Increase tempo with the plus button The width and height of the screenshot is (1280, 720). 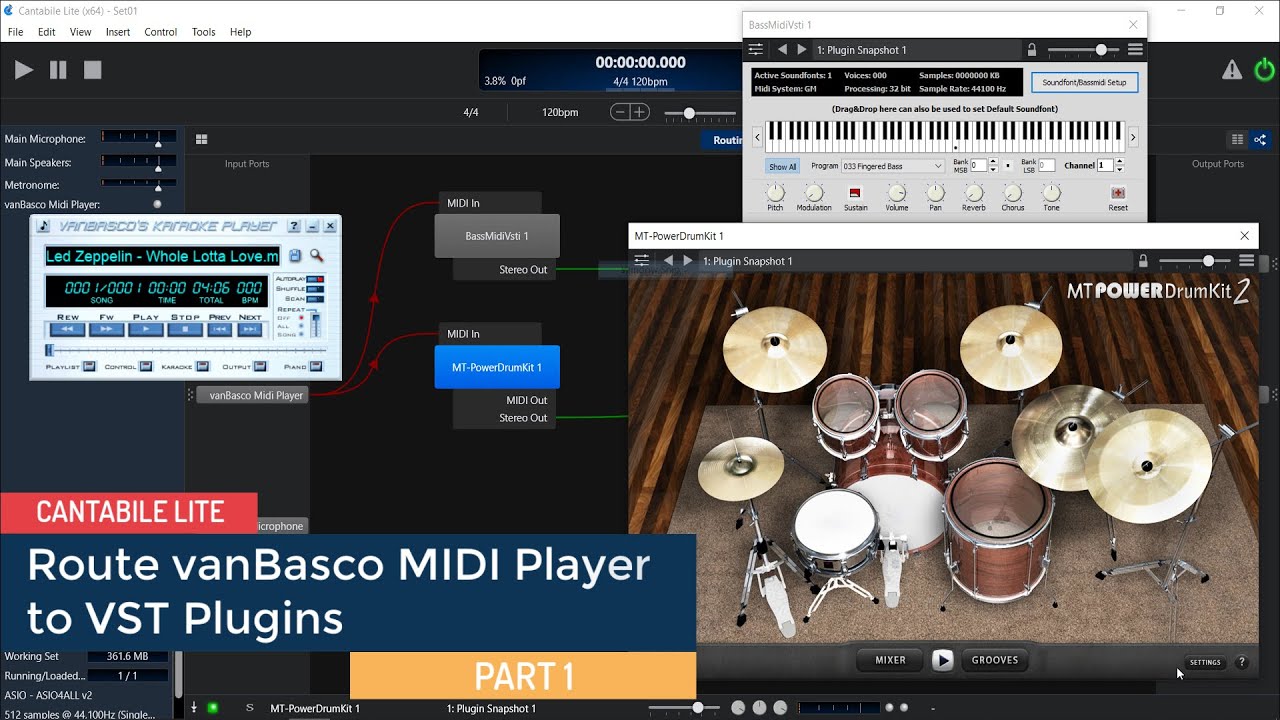tap(639, 112)
